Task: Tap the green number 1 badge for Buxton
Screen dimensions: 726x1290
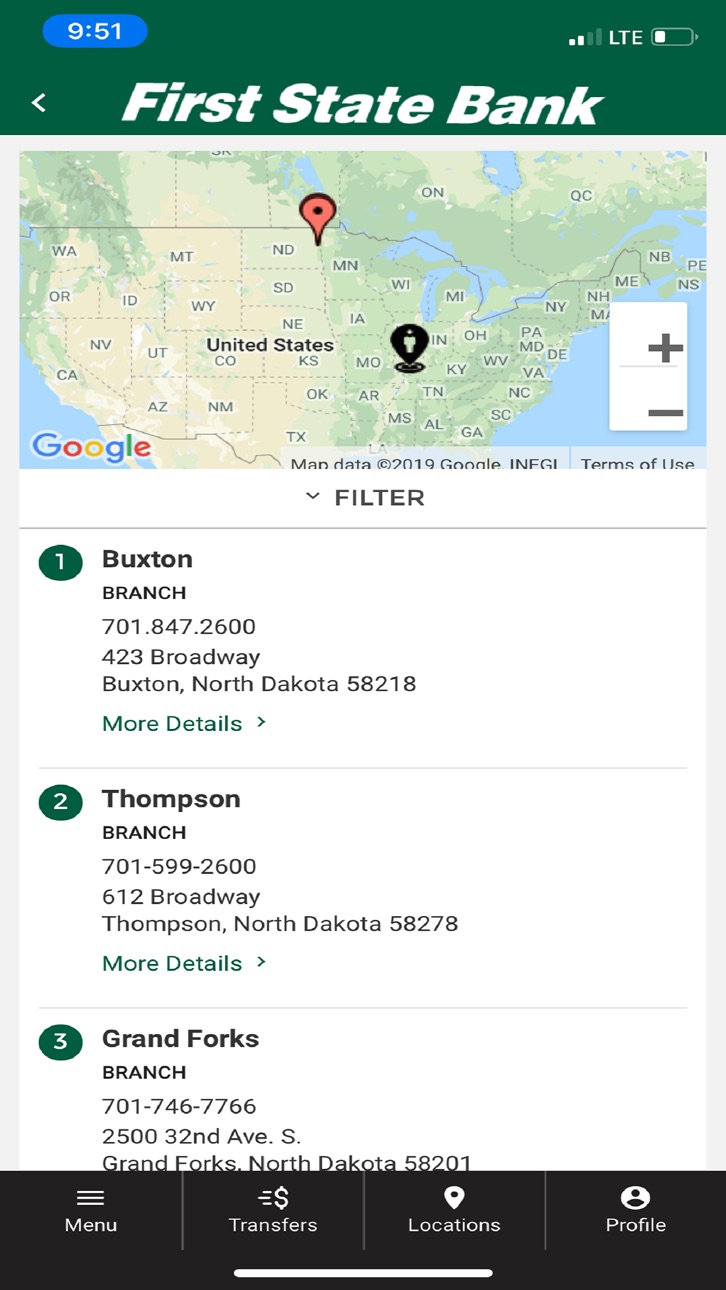Action: 60,562
